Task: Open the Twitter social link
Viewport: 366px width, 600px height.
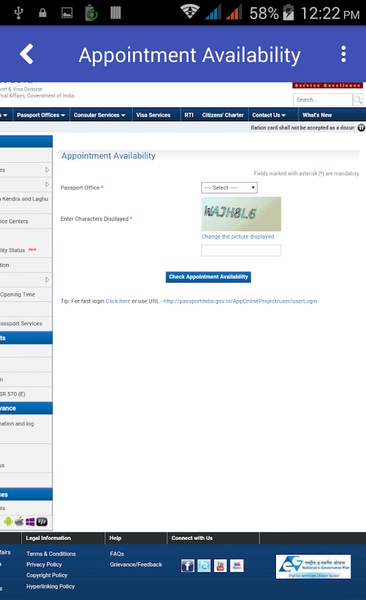Action: tap(204, 565)
